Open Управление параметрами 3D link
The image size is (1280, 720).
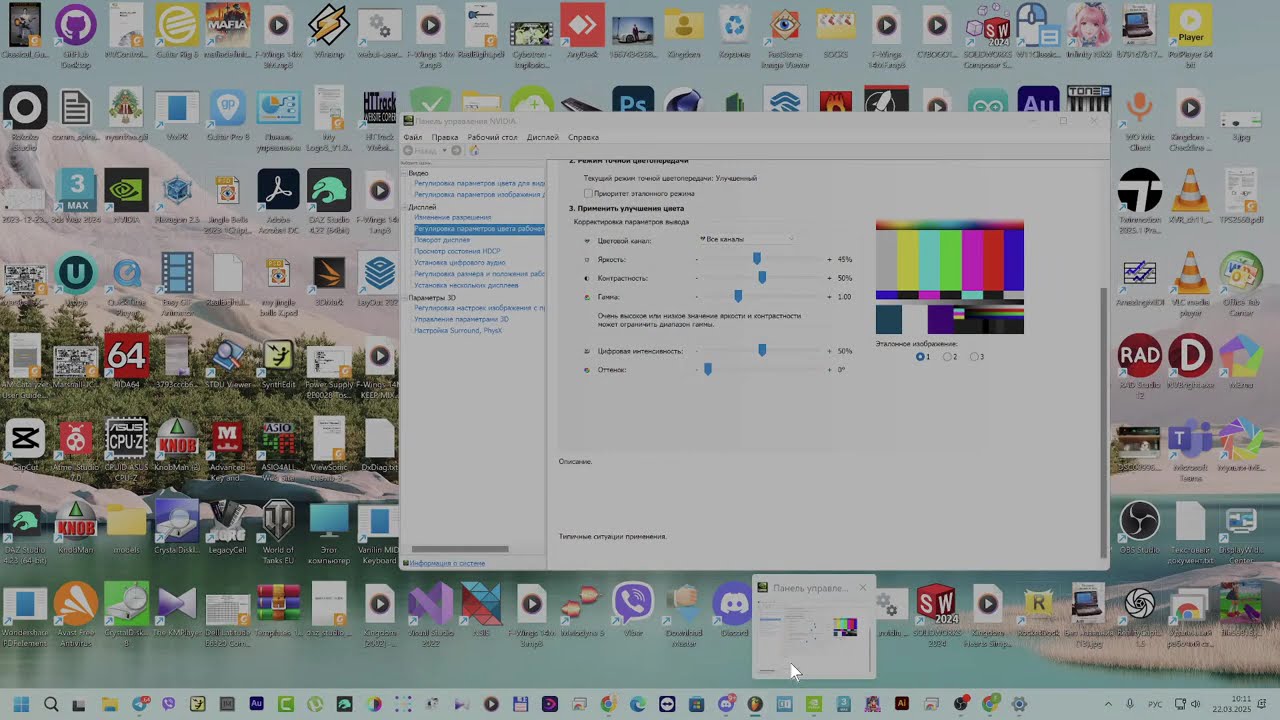[x=461, y=319]
